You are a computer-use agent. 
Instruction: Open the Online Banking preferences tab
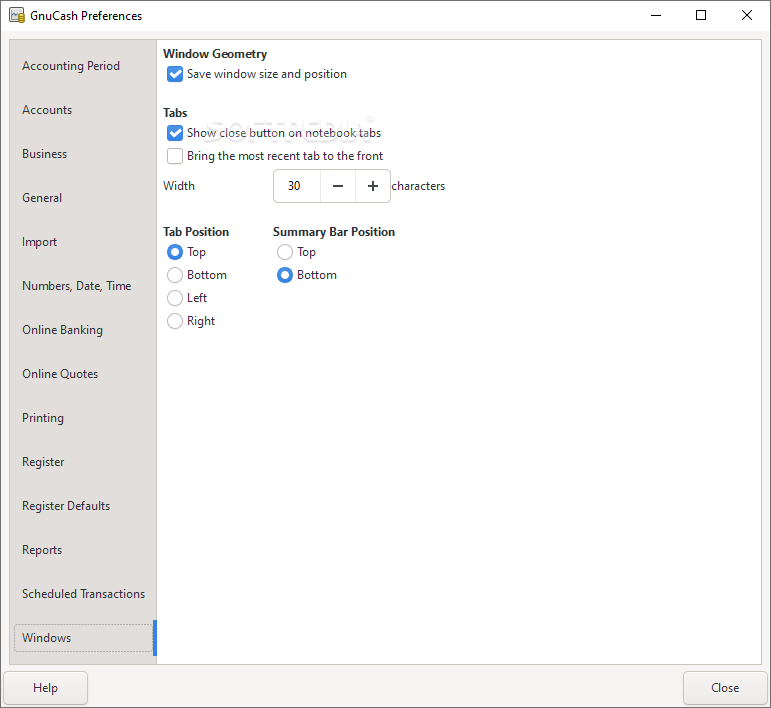tap(81, 330)
